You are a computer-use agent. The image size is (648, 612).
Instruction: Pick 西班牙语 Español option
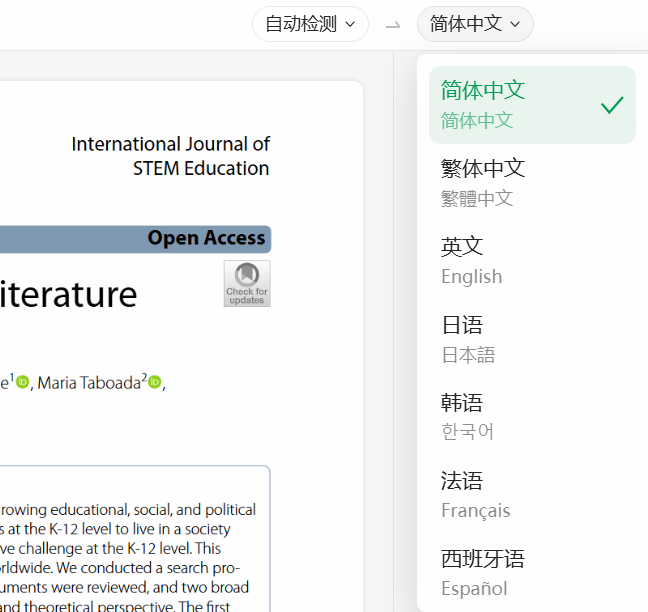coord(532,573)
